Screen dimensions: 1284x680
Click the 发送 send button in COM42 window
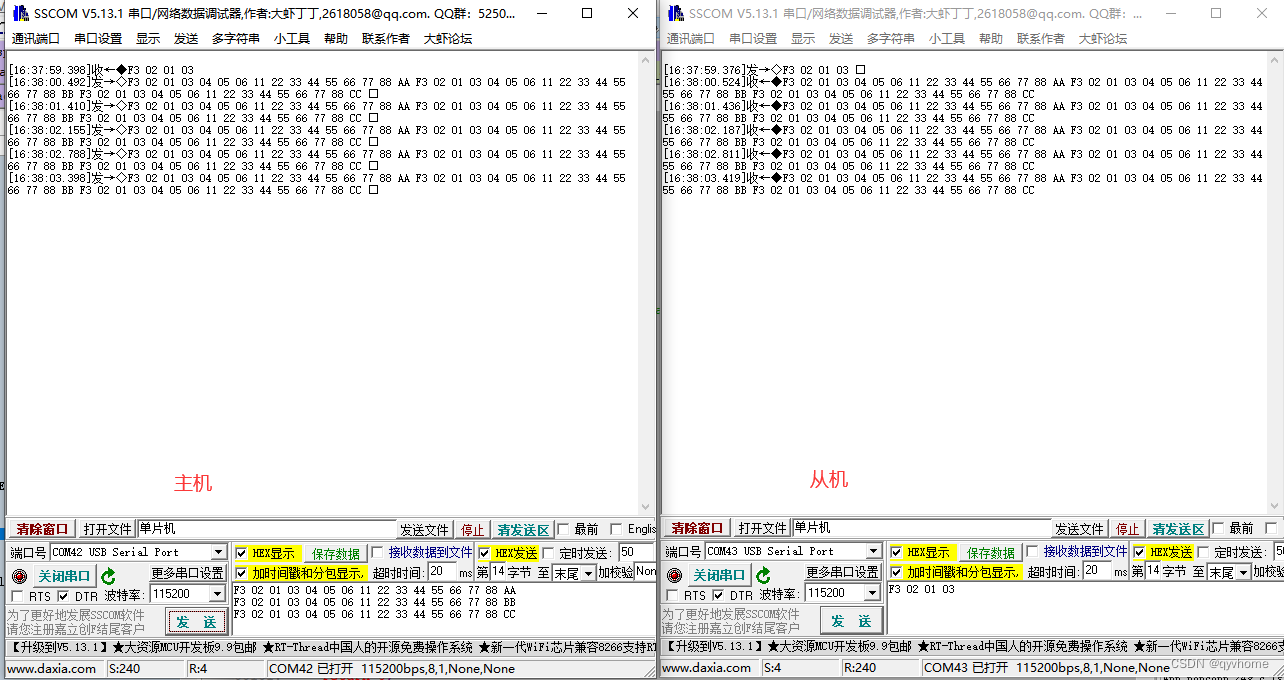coord(196,622)
